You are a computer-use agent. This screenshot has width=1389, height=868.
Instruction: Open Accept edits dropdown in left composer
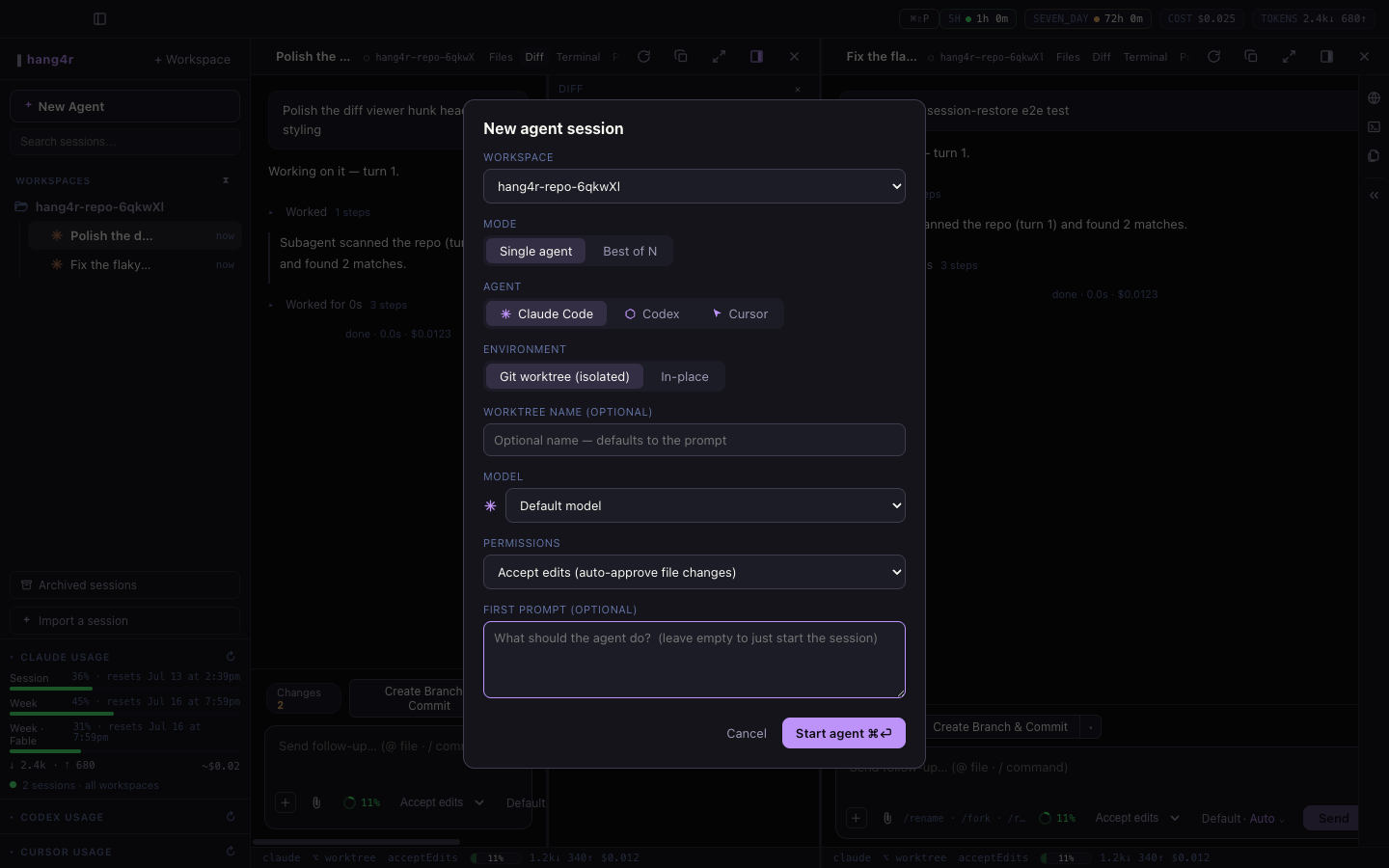442,802
